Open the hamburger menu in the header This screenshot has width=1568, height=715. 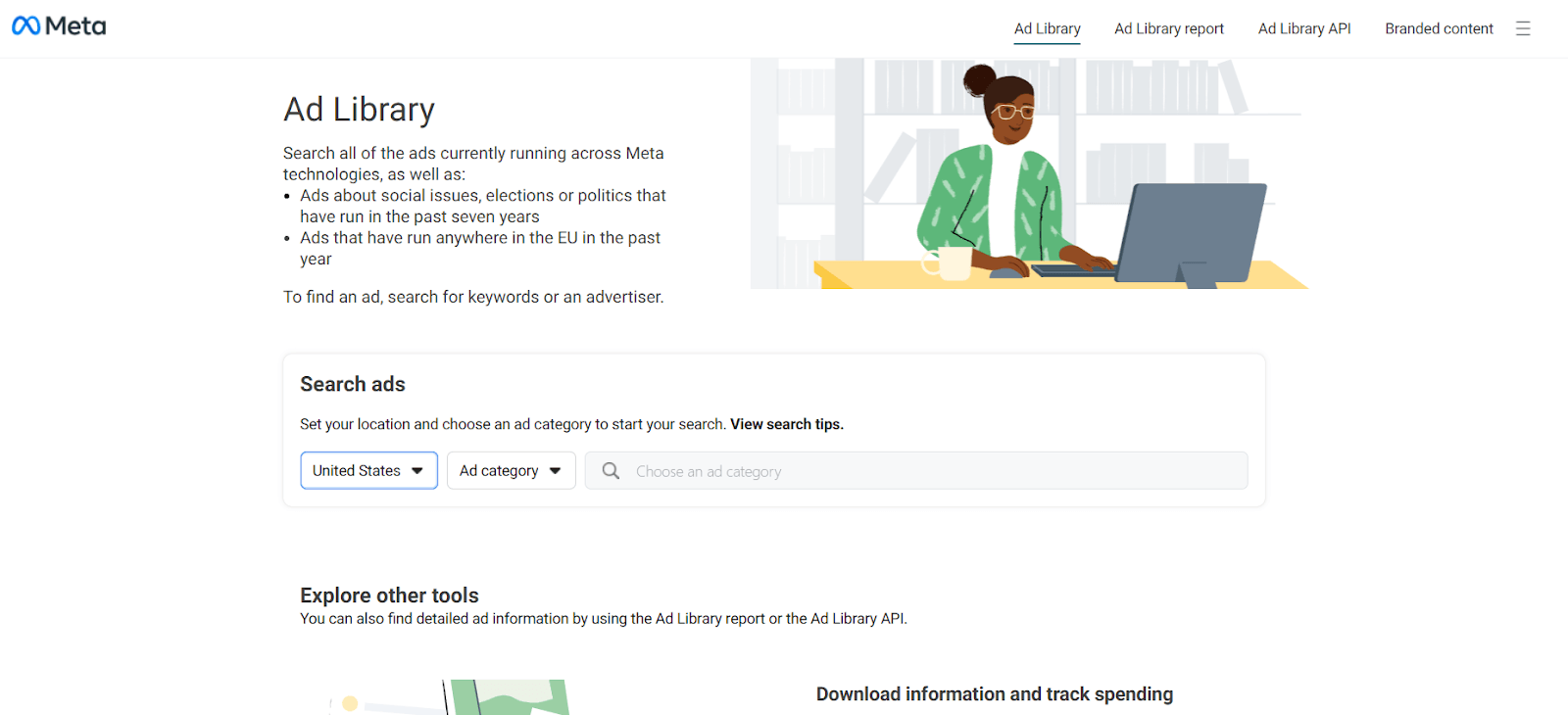click(1522, 28)
